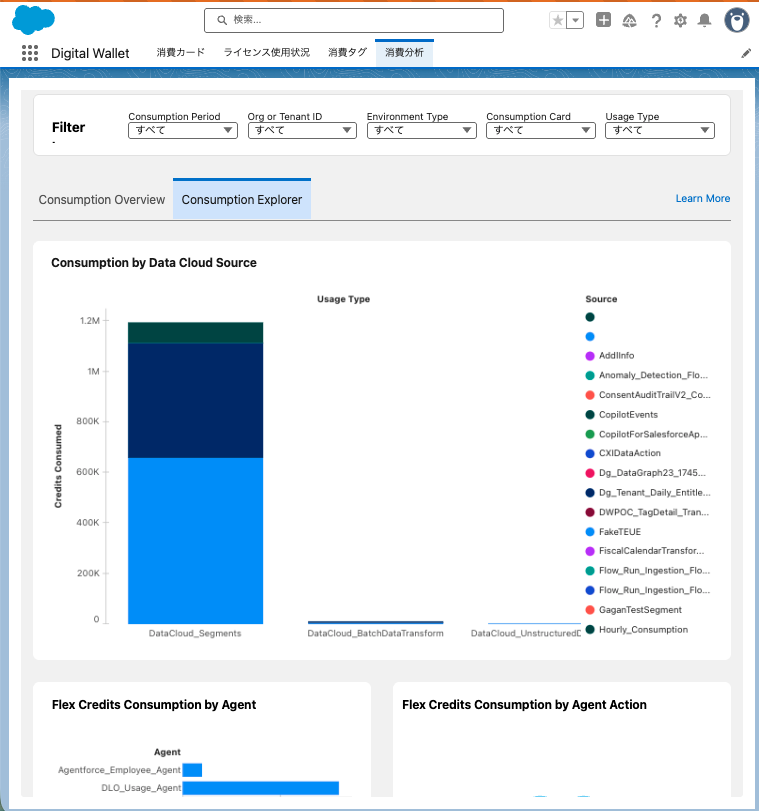Open the 消費カード tab
The width and height of the screenshot is (759, 811).
(181, 52)
